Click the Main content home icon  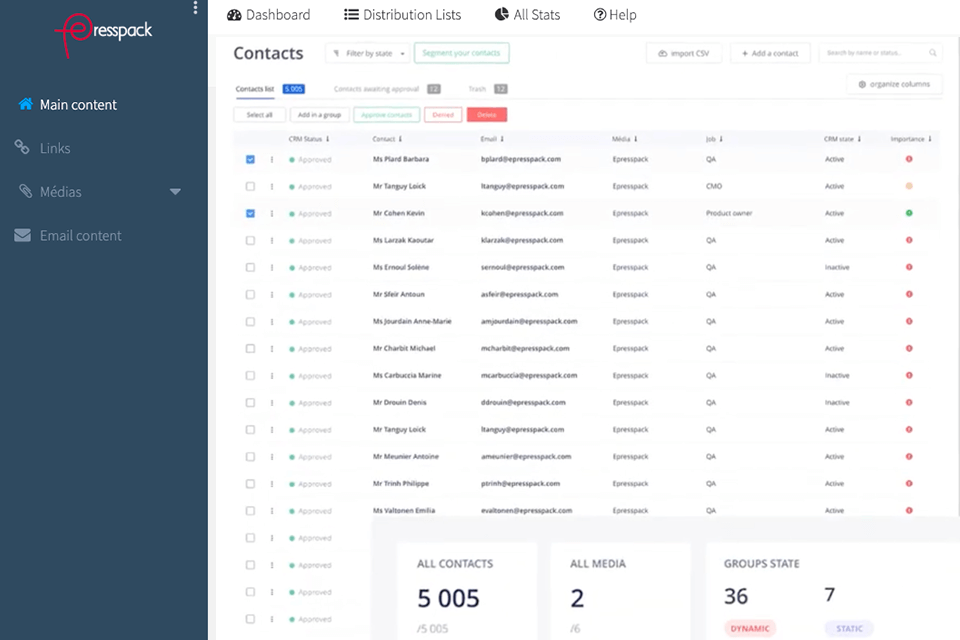pyautogui.click(x=26, y=104)
